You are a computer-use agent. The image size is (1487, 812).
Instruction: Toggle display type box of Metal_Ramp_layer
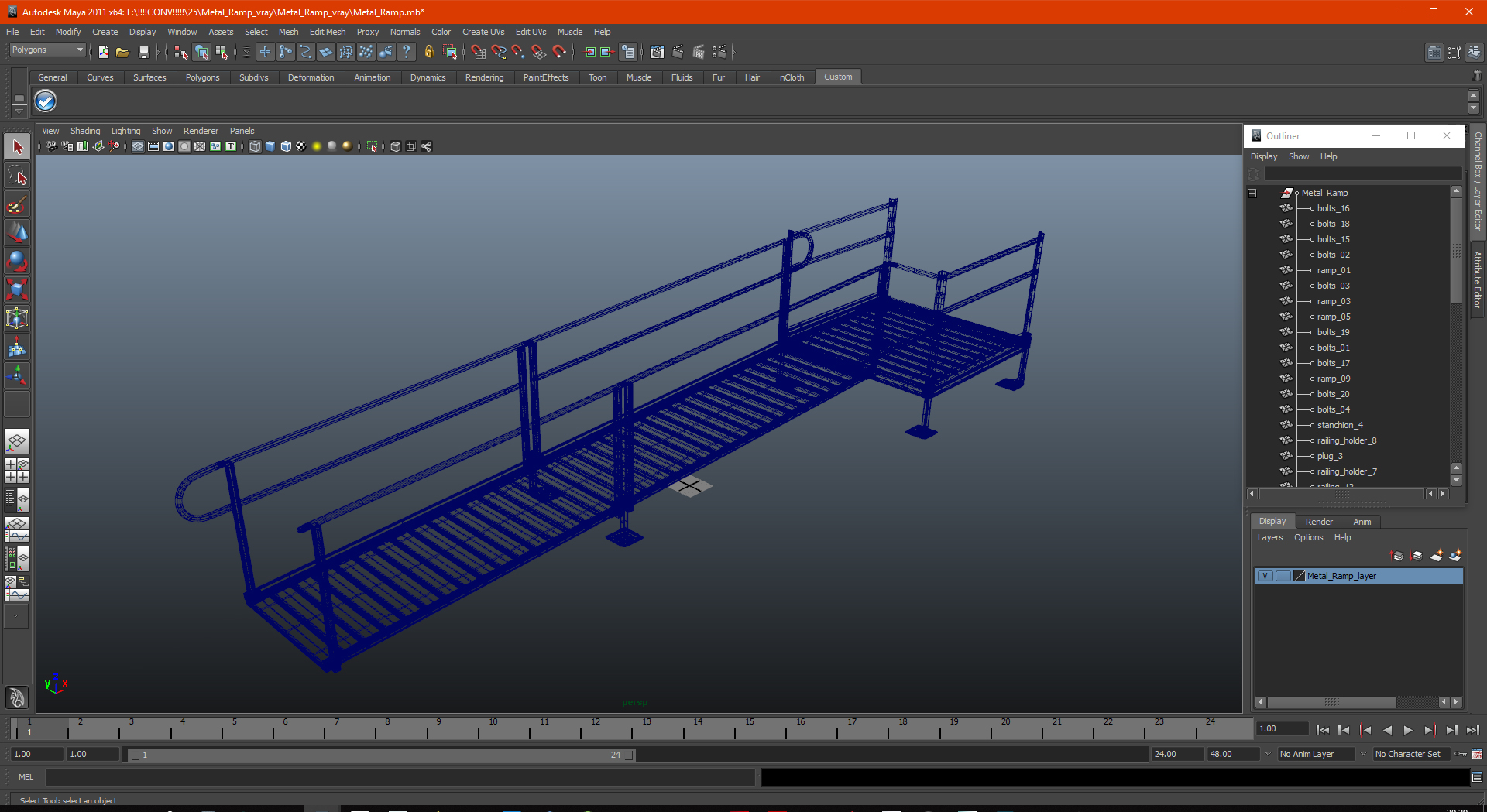tap(1283, 576)
